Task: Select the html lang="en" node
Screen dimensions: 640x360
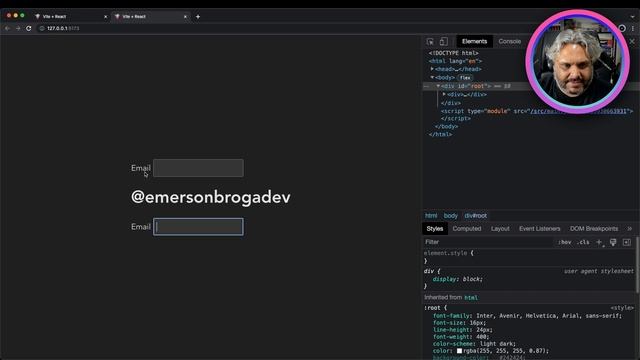Action: coord(455,61)
